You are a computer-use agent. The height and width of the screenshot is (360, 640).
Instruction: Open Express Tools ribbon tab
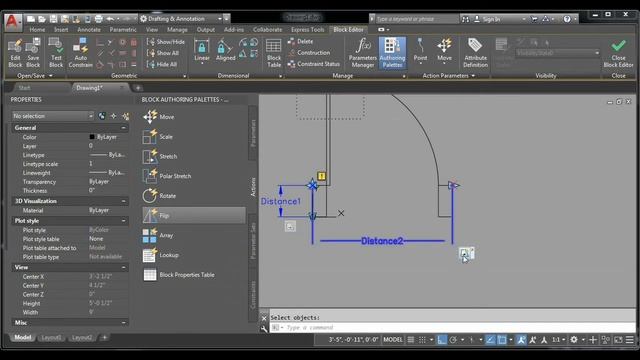click(x=307, y=30)
